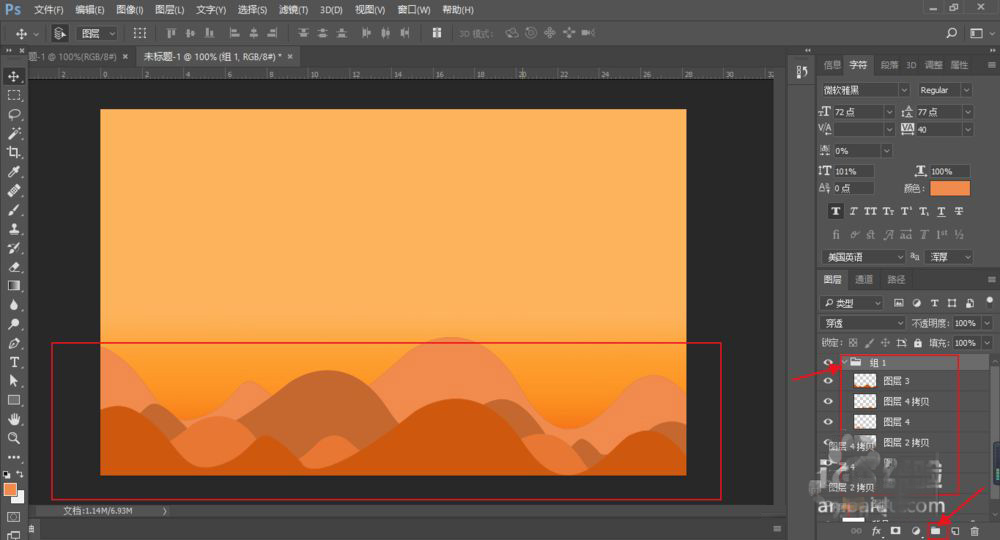
Task: Toggle faux bold text style
Action: (x=835, y=212)
